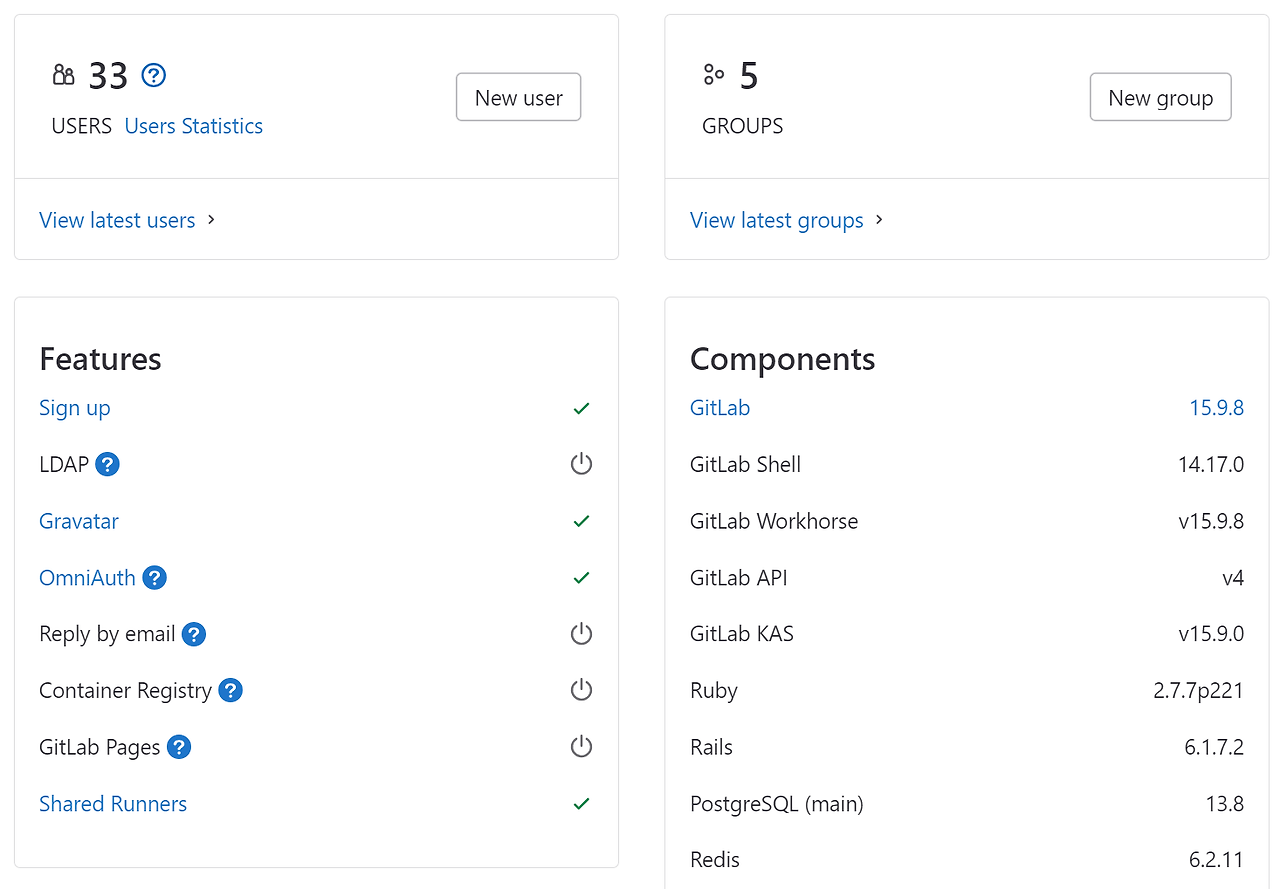Click the Container Registry power icon
Image resolution: width=1280 pixels, height=889 pixels.
tap(581, 691)
